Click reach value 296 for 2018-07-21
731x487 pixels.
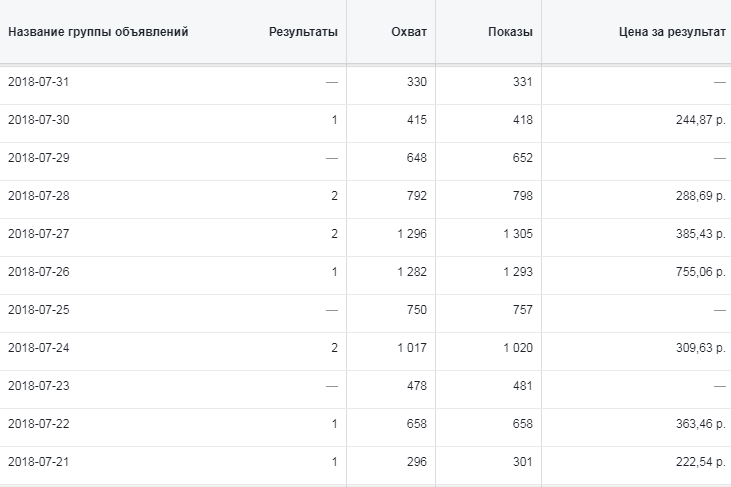click(417, 462)
